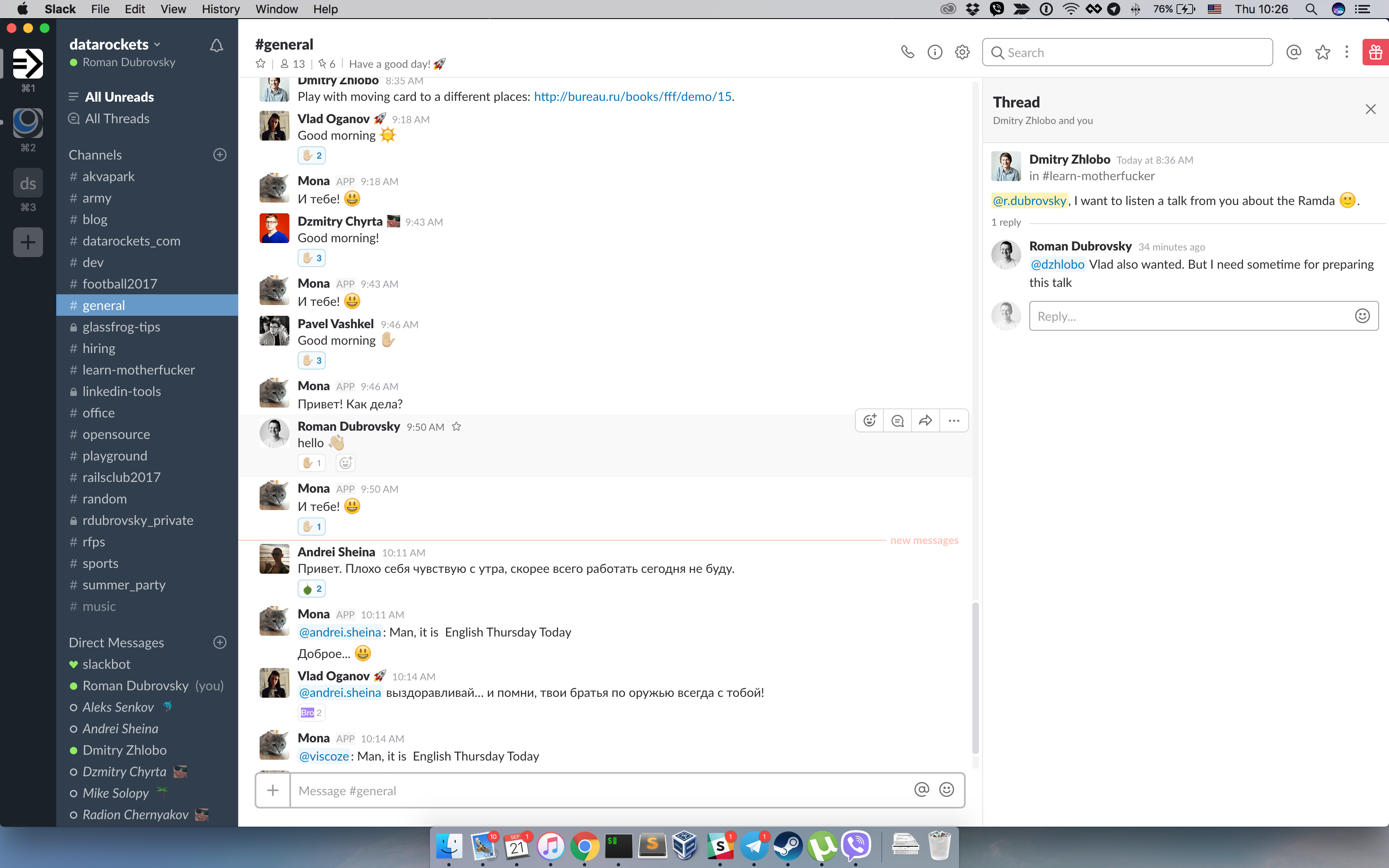The width and height of the screenshot is (1389, 868).
Task: Open channel settings gear icon
Action: click(x=962, y=52)
